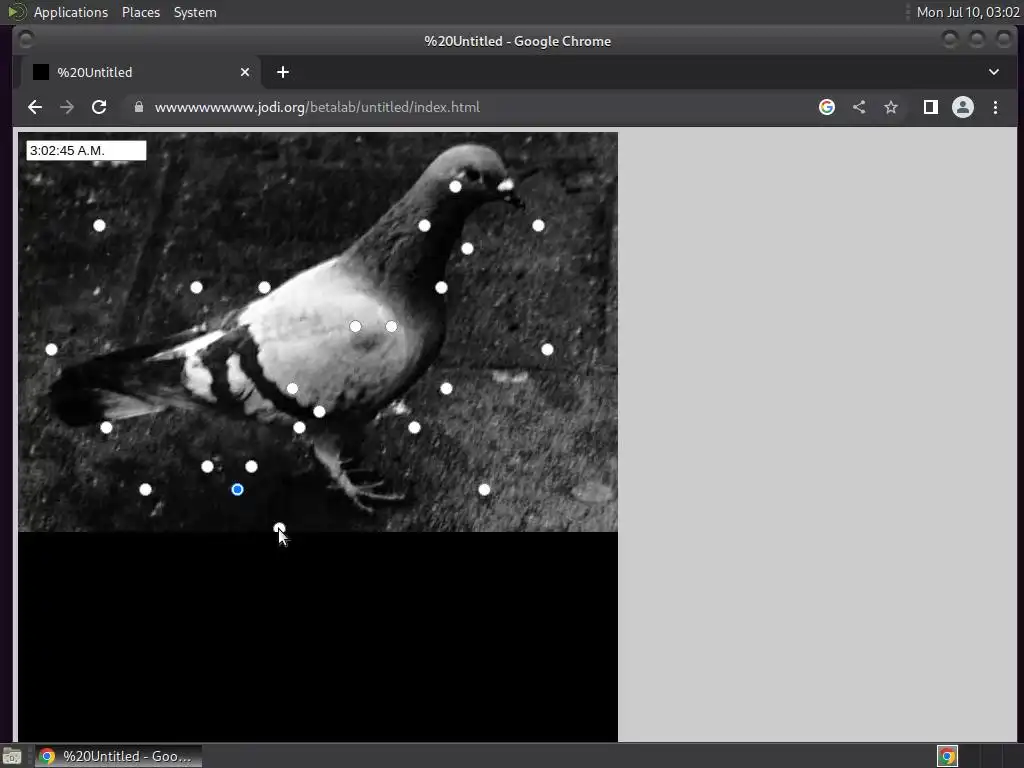1024x768 pixels.
Task: Open the tab search dropdown chevron
Action: pos(994,72)
